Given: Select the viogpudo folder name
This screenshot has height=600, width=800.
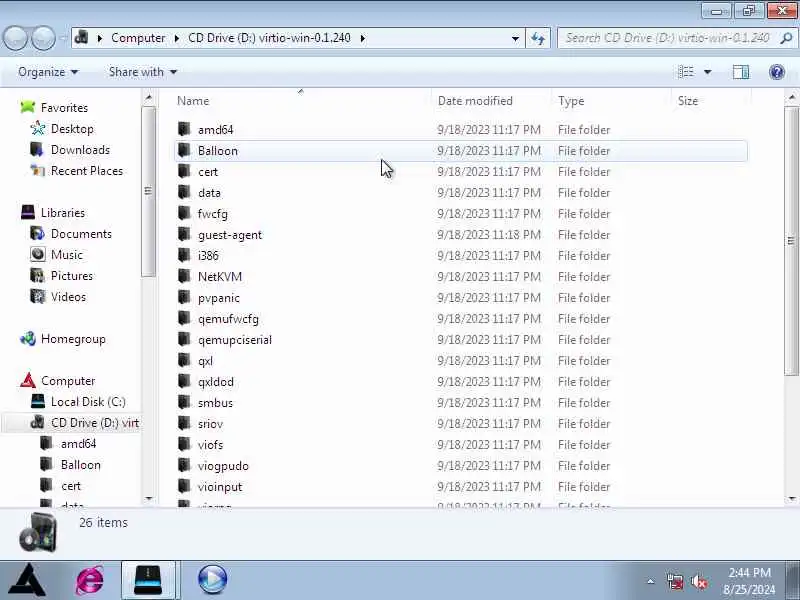Looking at the screenshot, I should click(223, 466).
